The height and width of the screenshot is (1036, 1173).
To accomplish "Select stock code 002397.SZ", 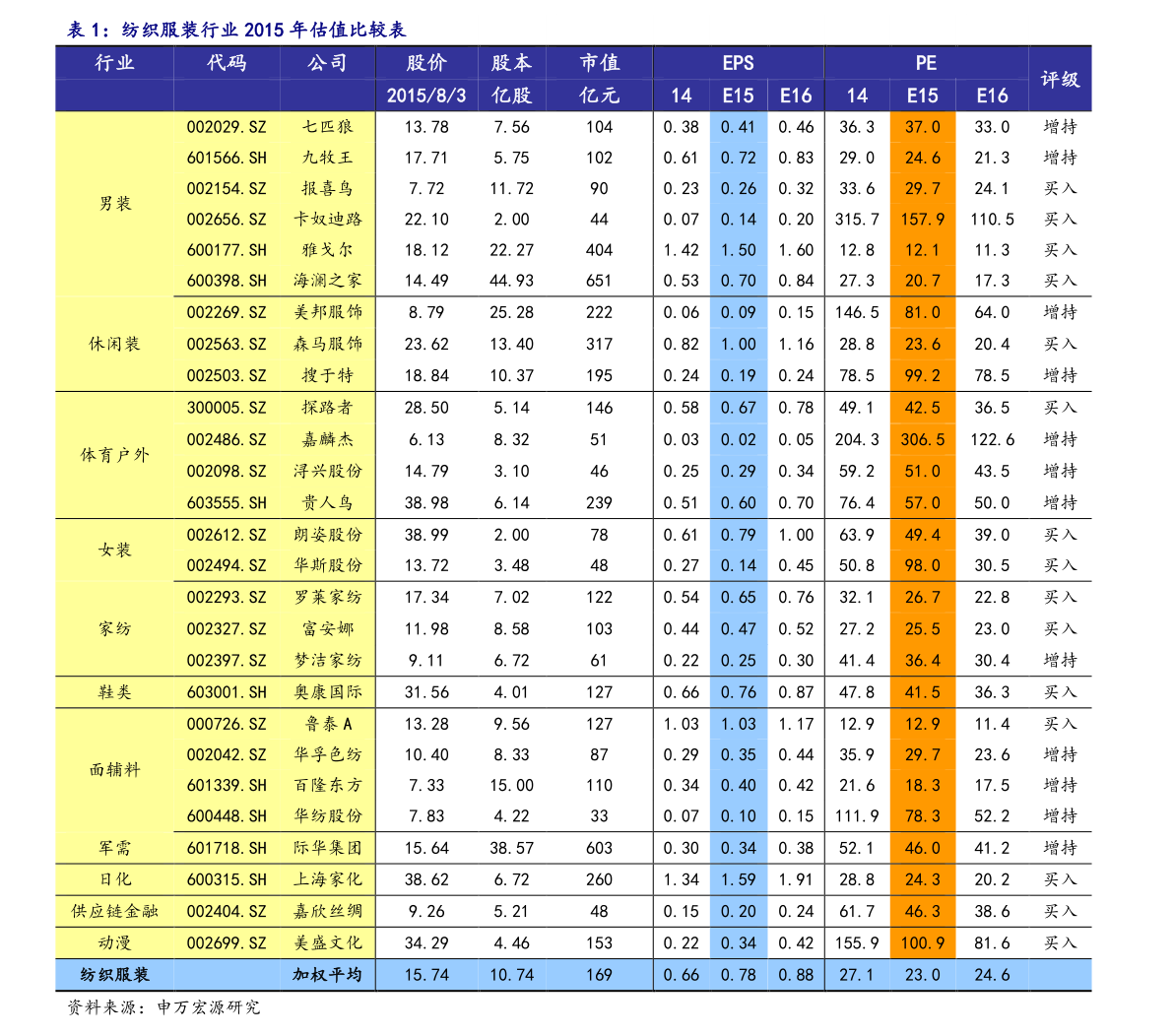I will [227, 661].
